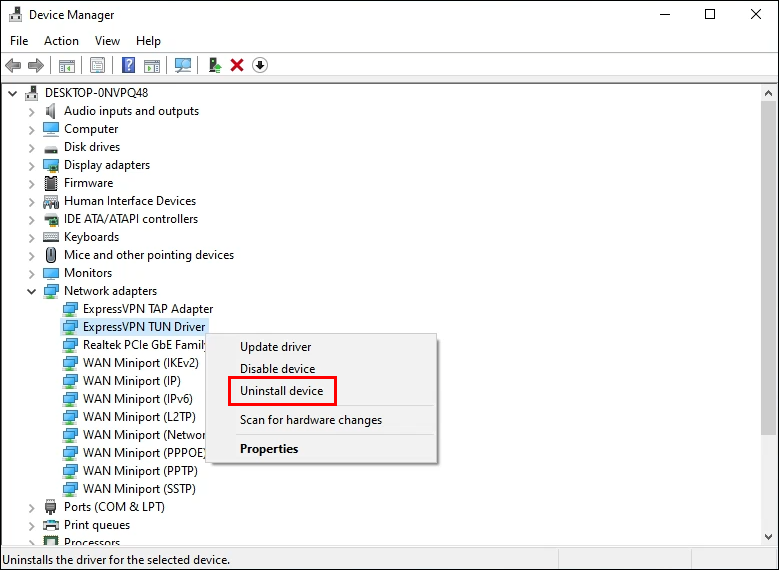The height and width of the screenshot is (570, 779).
Task: Click the blue Help question-mark icon
Action: [x=128, y=65]
